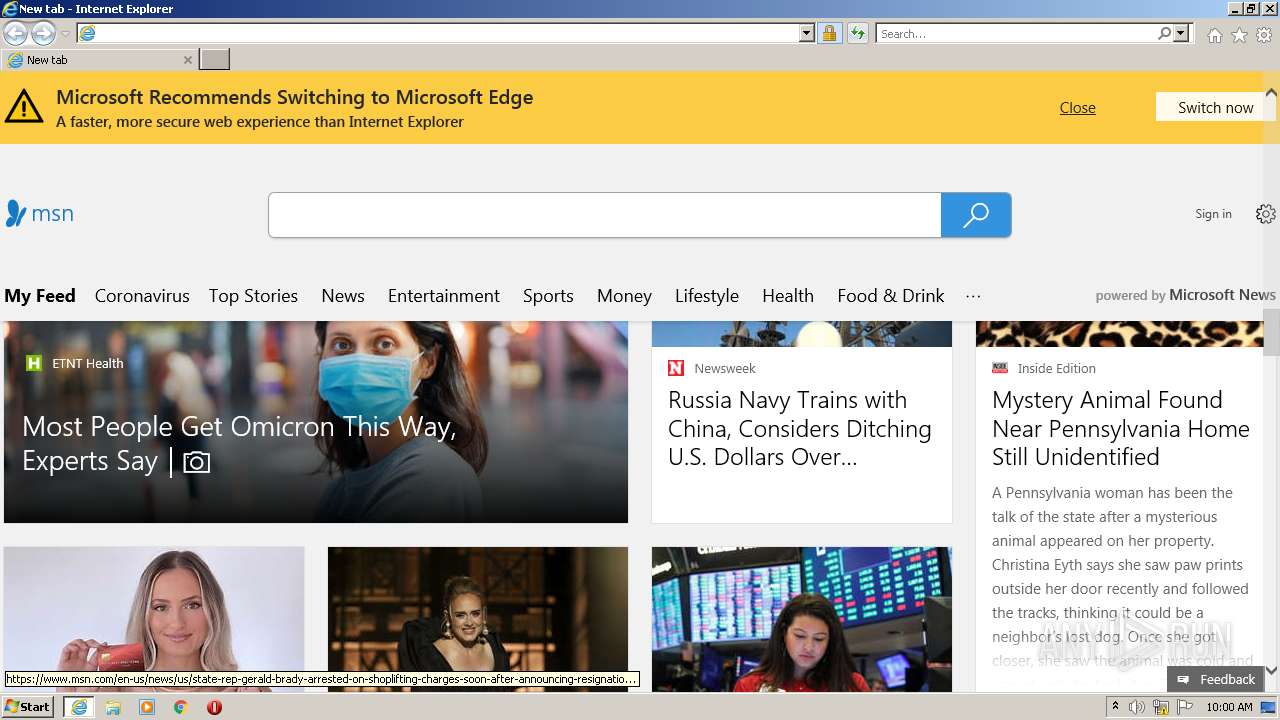Click the msn logo
Image resolution: width=1280 pixels, height=720 pixels.
(39, 213)
